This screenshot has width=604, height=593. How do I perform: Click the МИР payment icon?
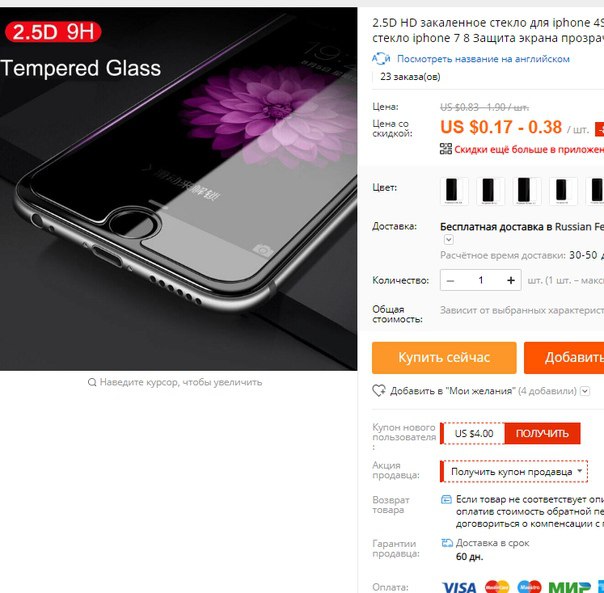click(x=569, y=587)
